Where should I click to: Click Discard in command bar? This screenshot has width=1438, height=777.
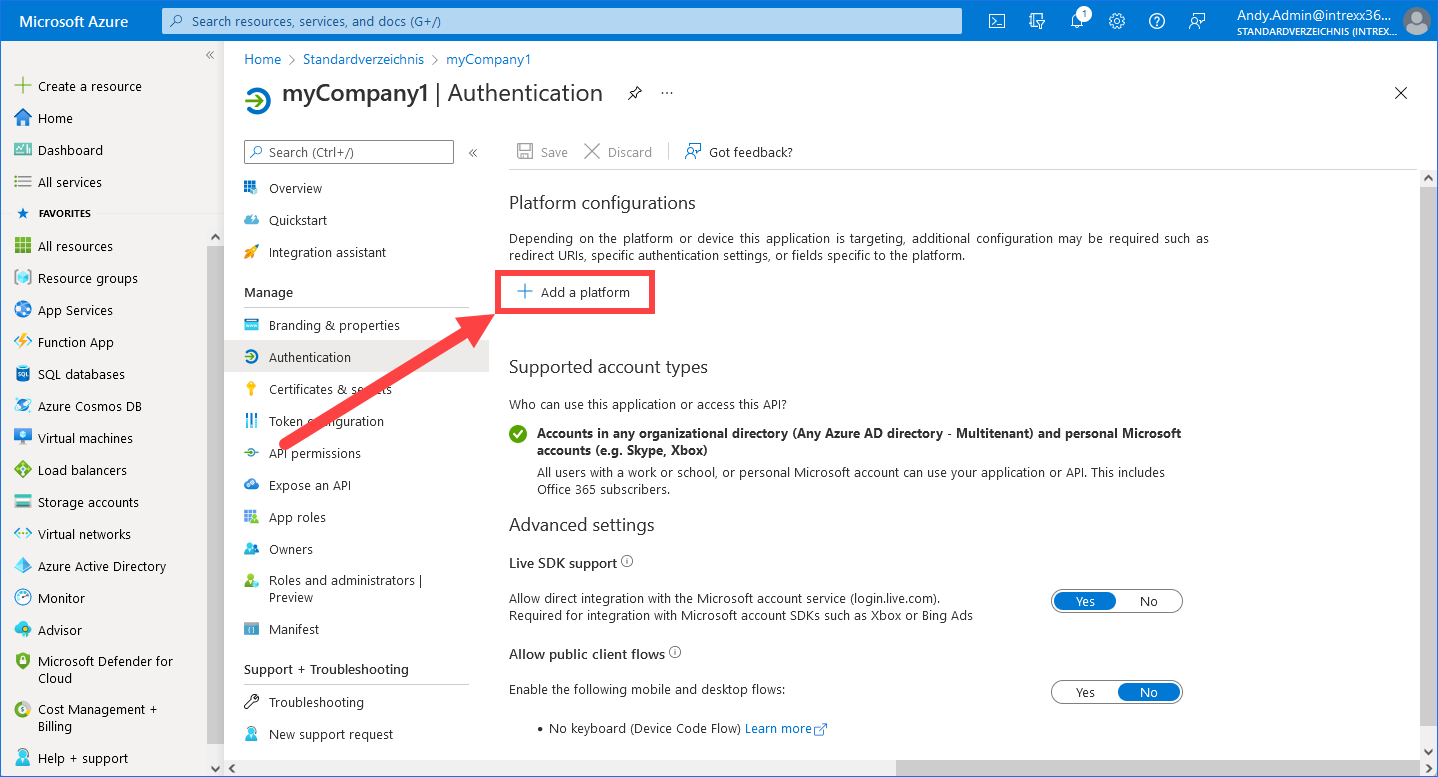618,152
